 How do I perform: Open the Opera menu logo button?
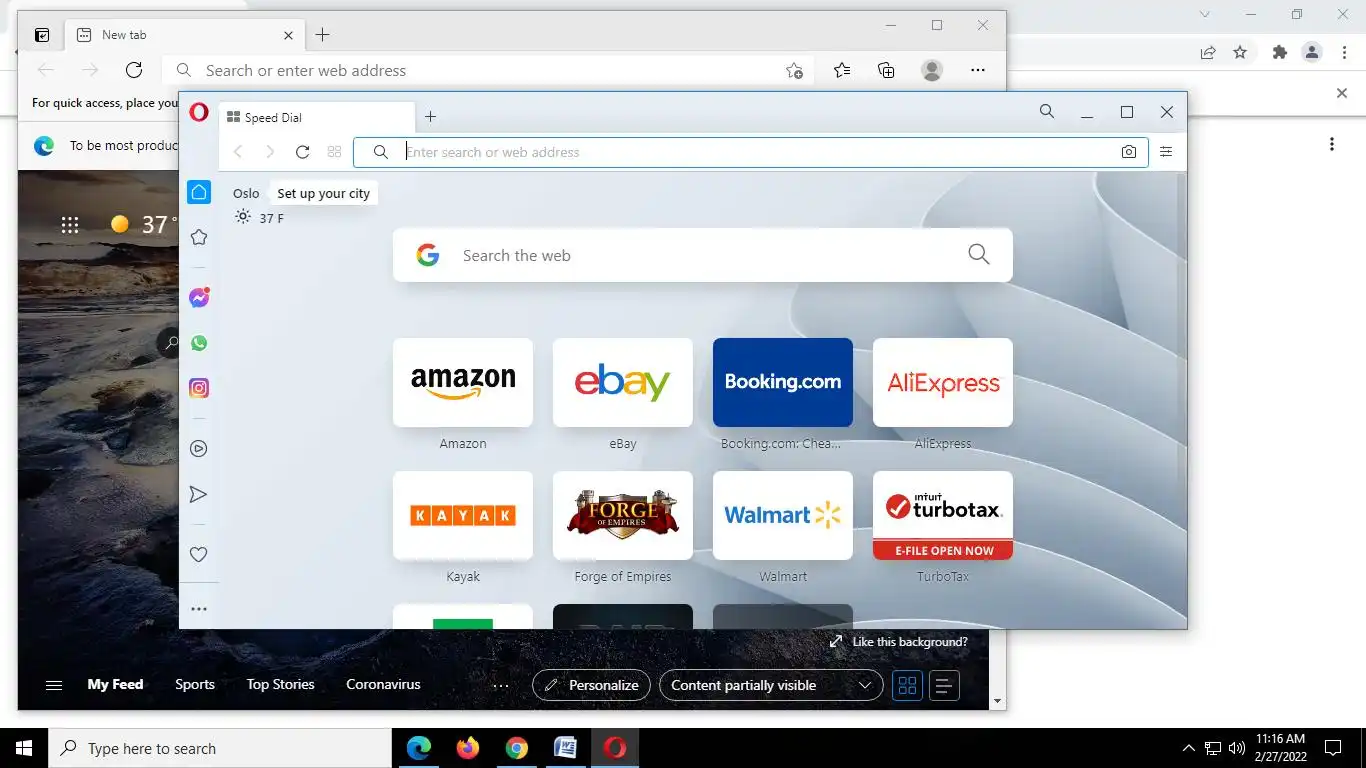(199, 113)
